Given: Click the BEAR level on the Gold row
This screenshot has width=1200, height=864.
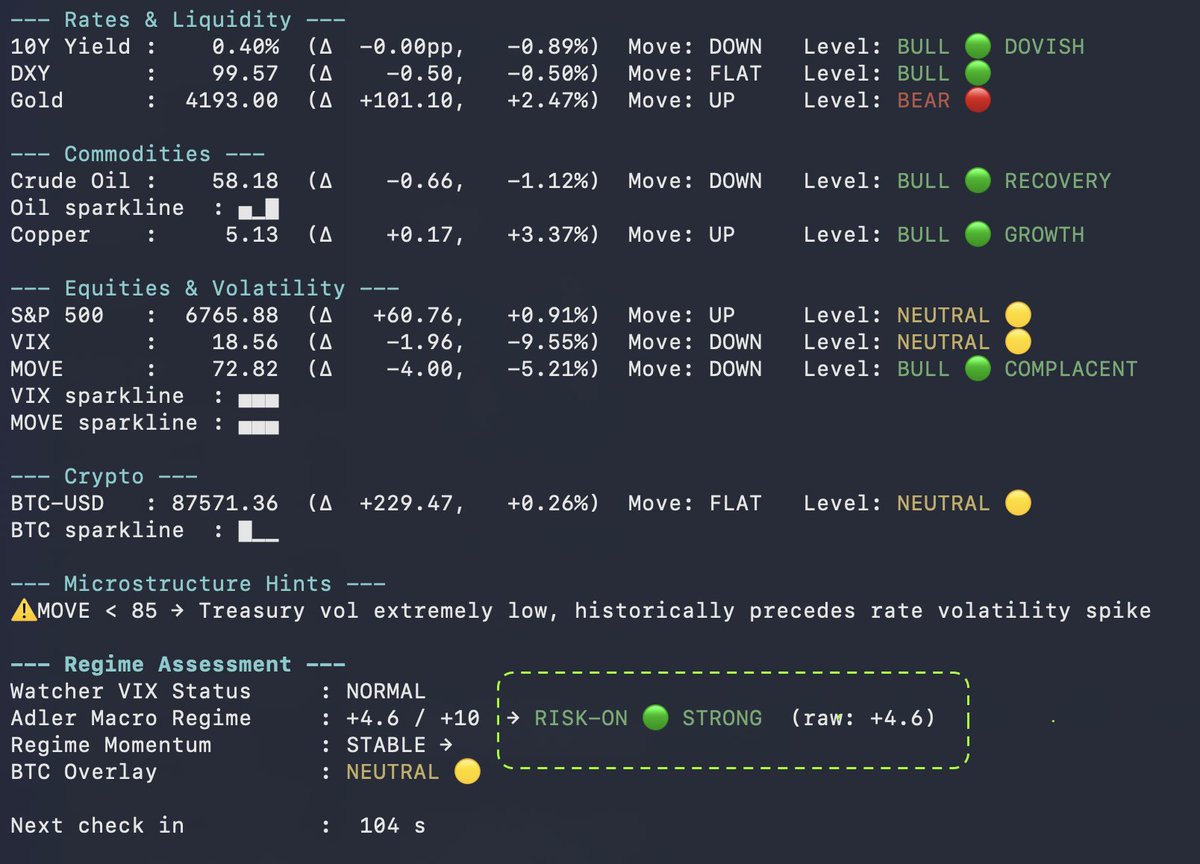Looking at the screenshot, I should point(923,100).
